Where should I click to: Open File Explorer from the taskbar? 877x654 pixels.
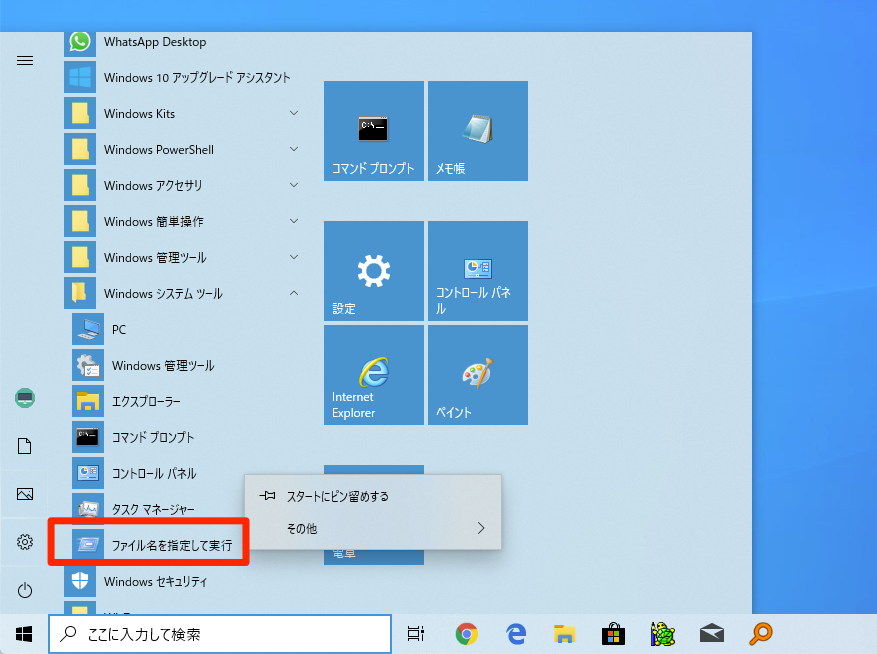click(x=564, y=634)
